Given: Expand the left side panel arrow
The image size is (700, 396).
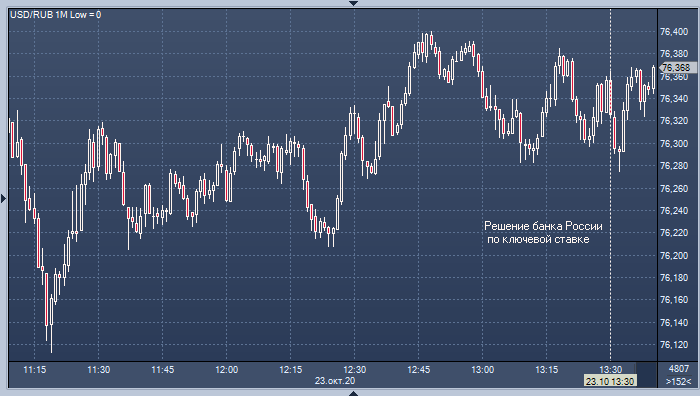Looking at the screenshot, I should (x=4, y=198).
